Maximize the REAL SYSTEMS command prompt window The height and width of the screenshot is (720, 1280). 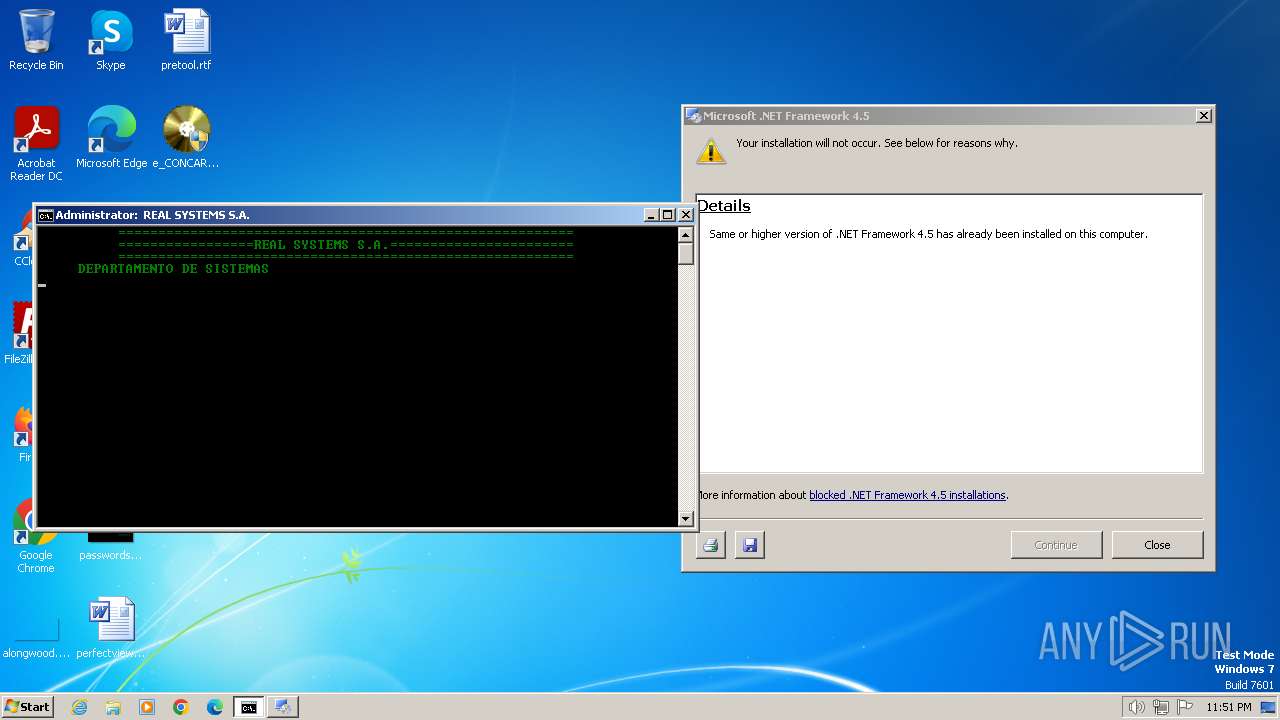click(668, 215)
